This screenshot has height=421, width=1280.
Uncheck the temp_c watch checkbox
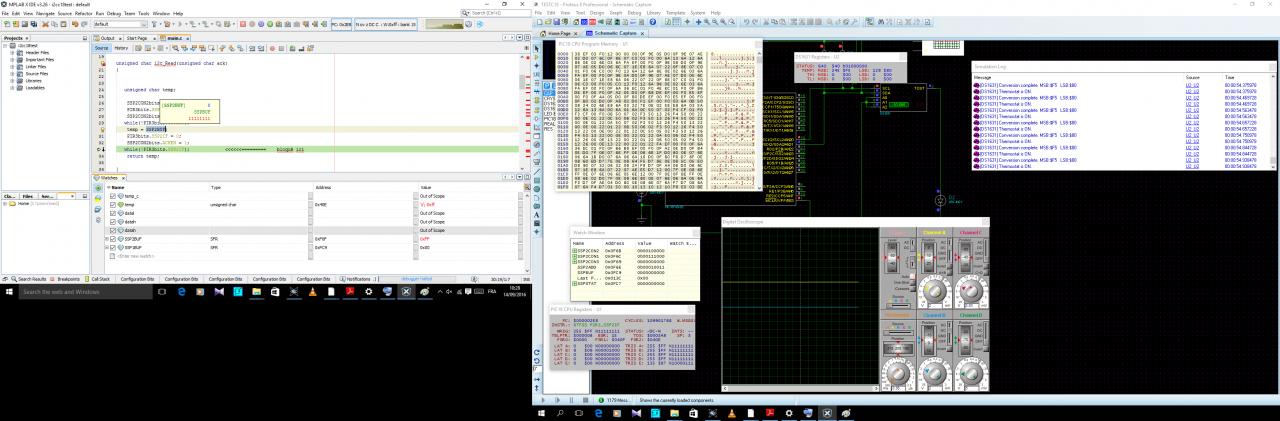pyautogui.click(x=112, y=196)
